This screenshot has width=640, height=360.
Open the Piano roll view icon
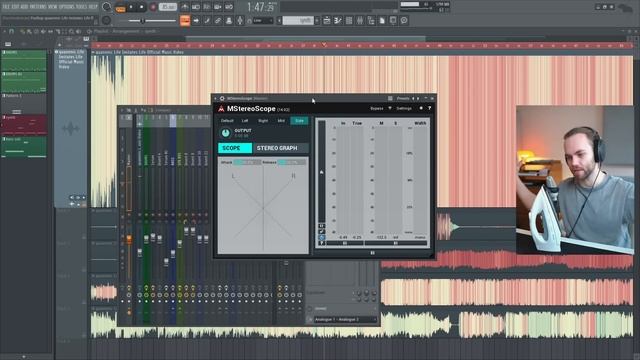338,20
